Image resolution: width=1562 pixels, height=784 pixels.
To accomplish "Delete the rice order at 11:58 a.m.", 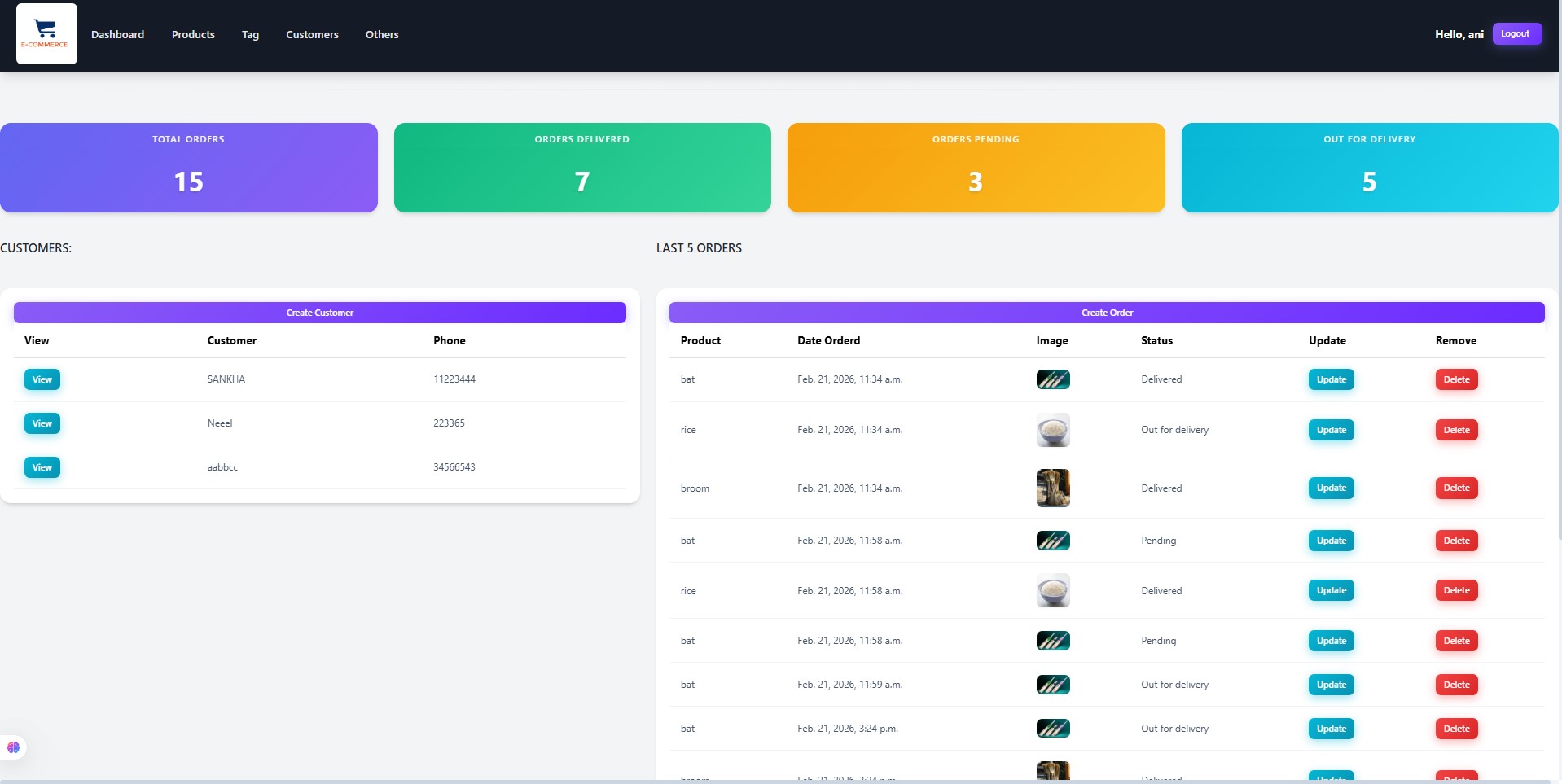I will tap(1456, 590).
